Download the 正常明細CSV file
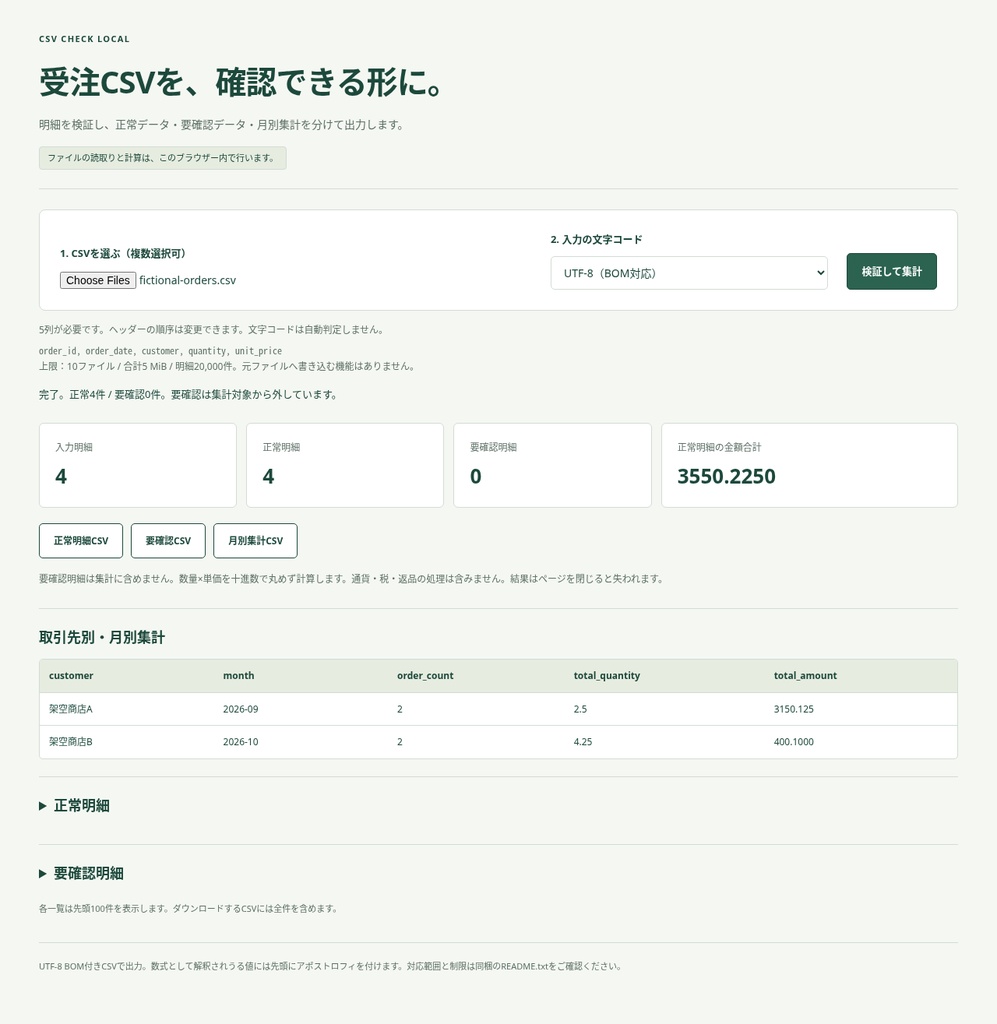 pos(81,541)
